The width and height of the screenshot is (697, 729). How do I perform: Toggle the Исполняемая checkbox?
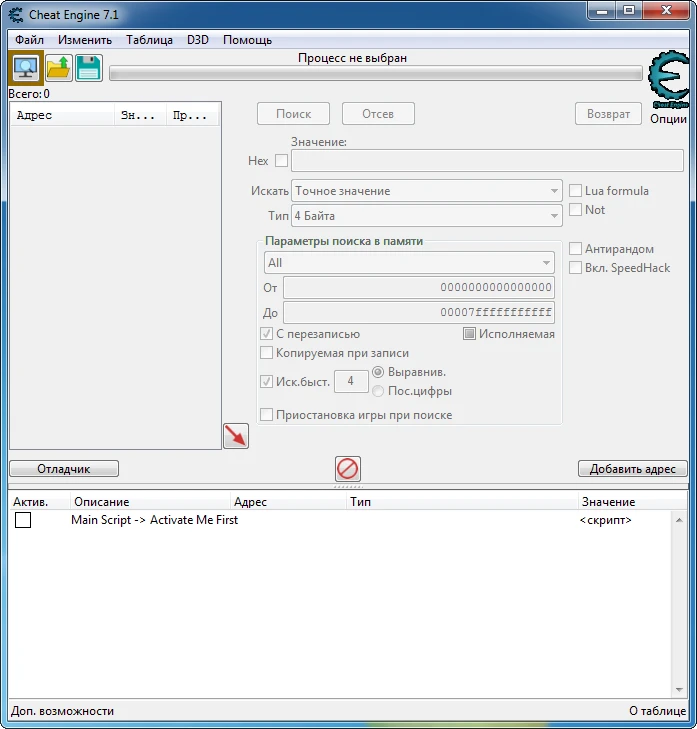click(x=469, y=334)
